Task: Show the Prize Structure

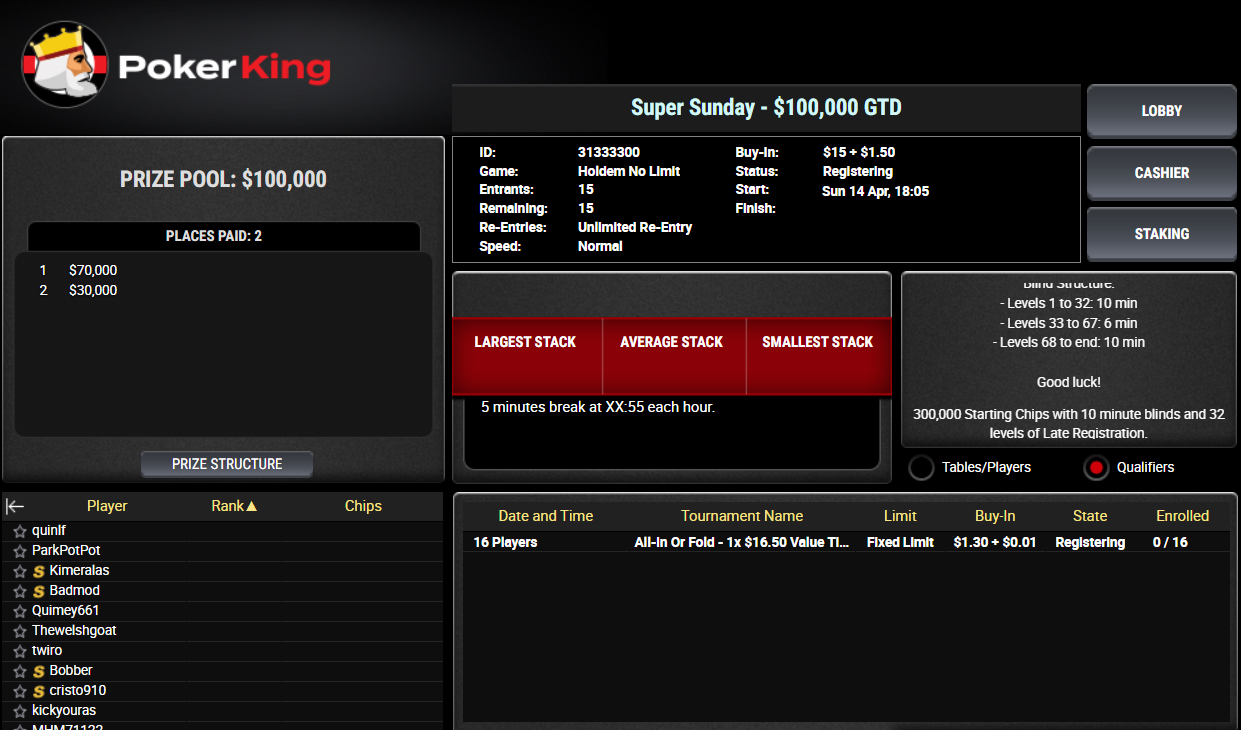Action: pos(227,464)
